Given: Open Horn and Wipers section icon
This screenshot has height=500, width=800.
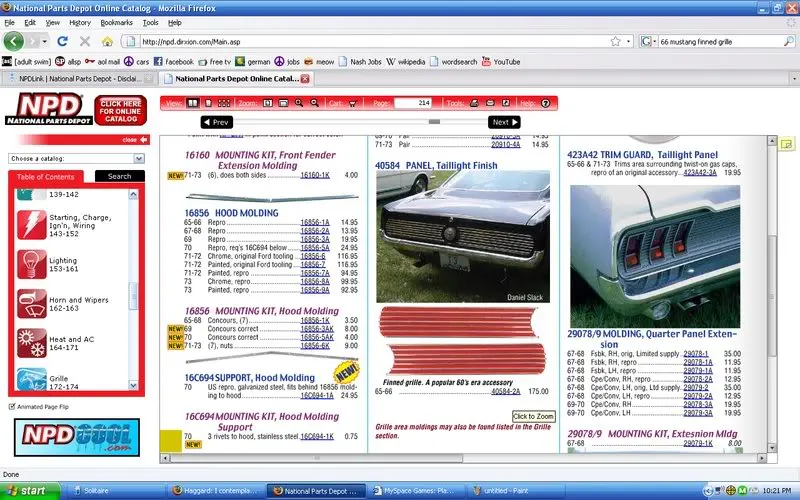Looking at the screenshot, I should [x=32, y=304].
